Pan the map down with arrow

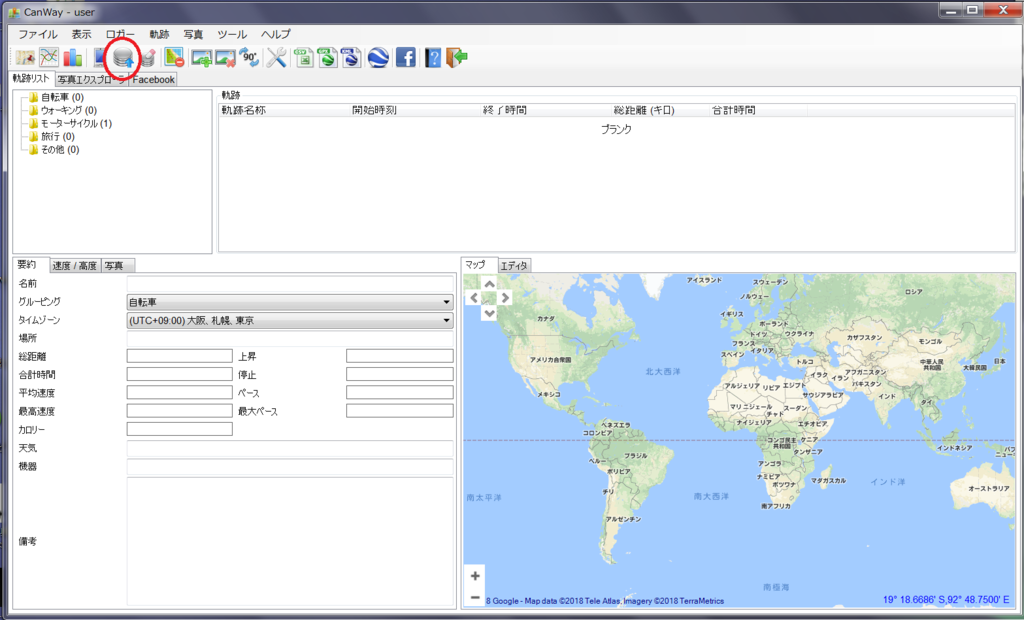[489, 313]
